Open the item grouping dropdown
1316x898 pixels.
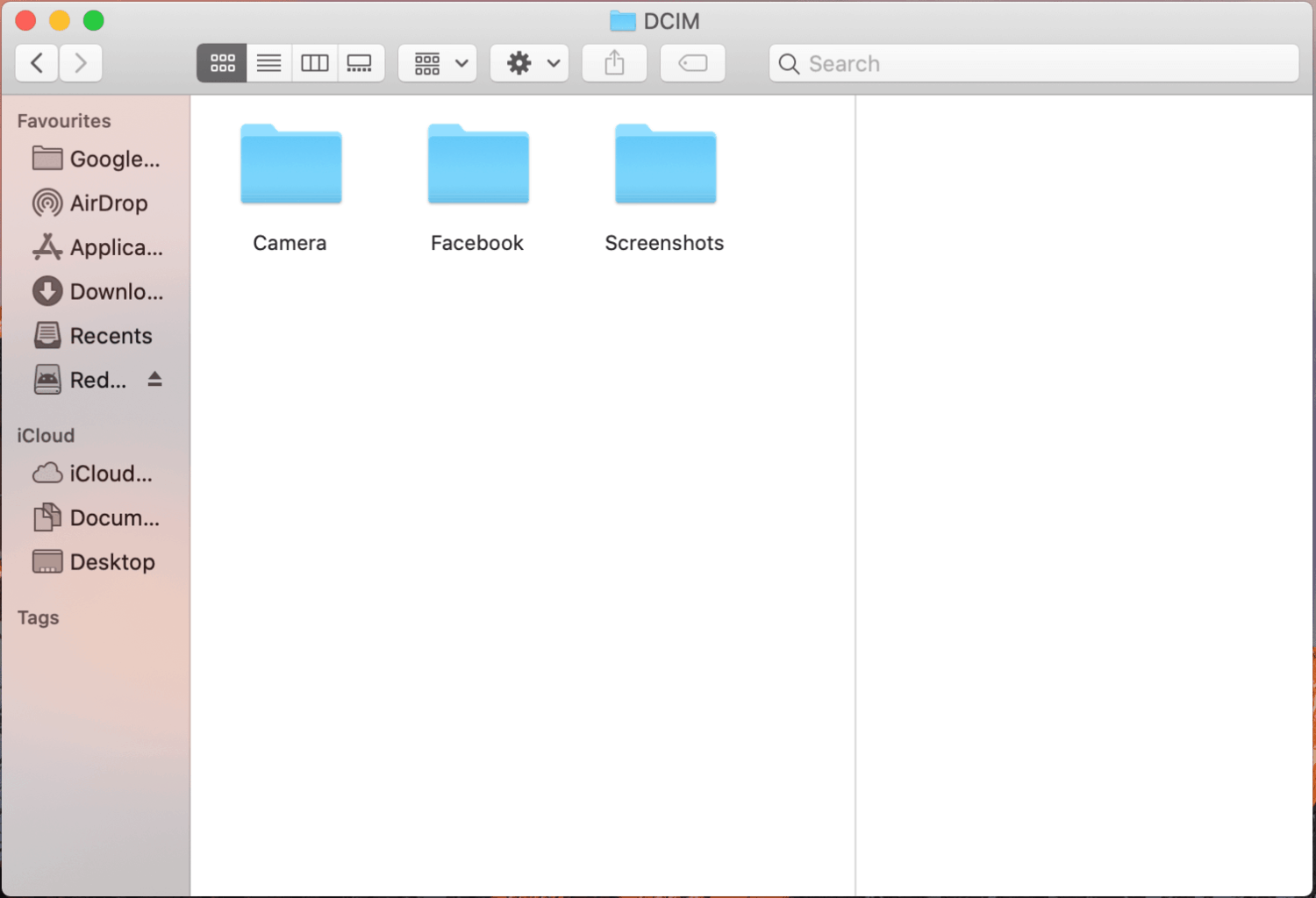click(x=437, y=62)
